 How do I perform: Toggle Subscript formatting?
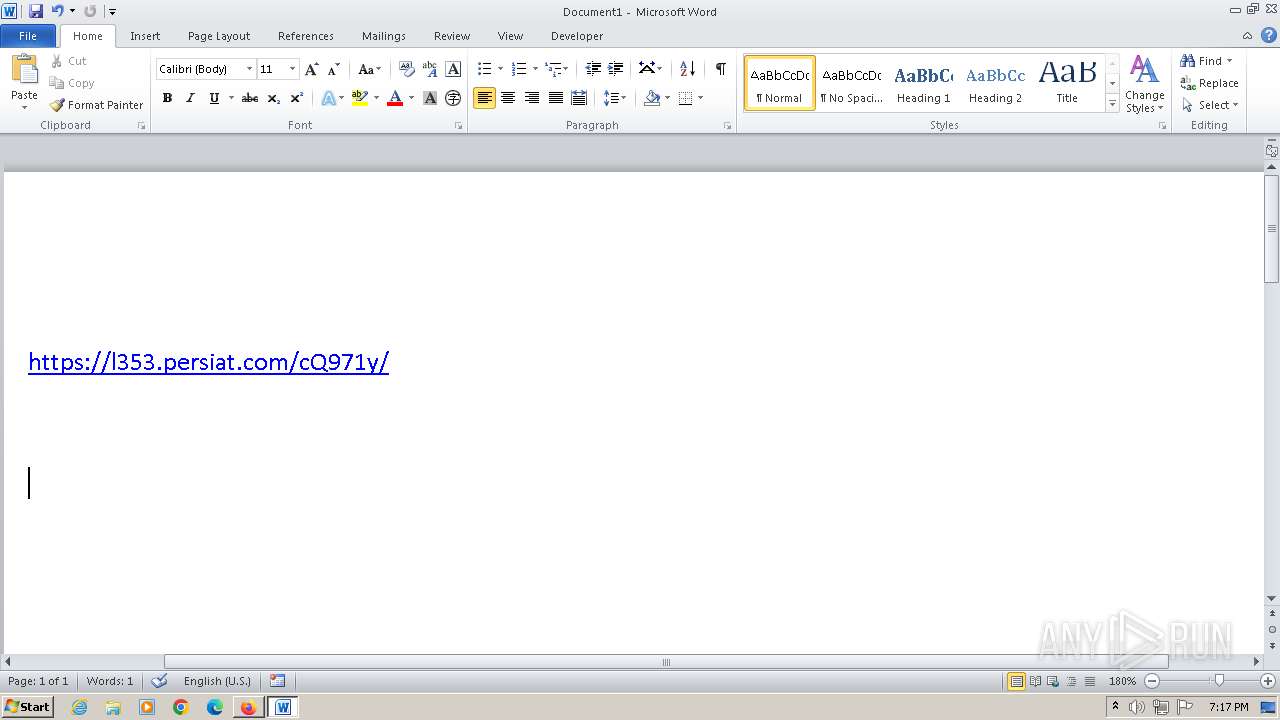[x=274, y=98]
